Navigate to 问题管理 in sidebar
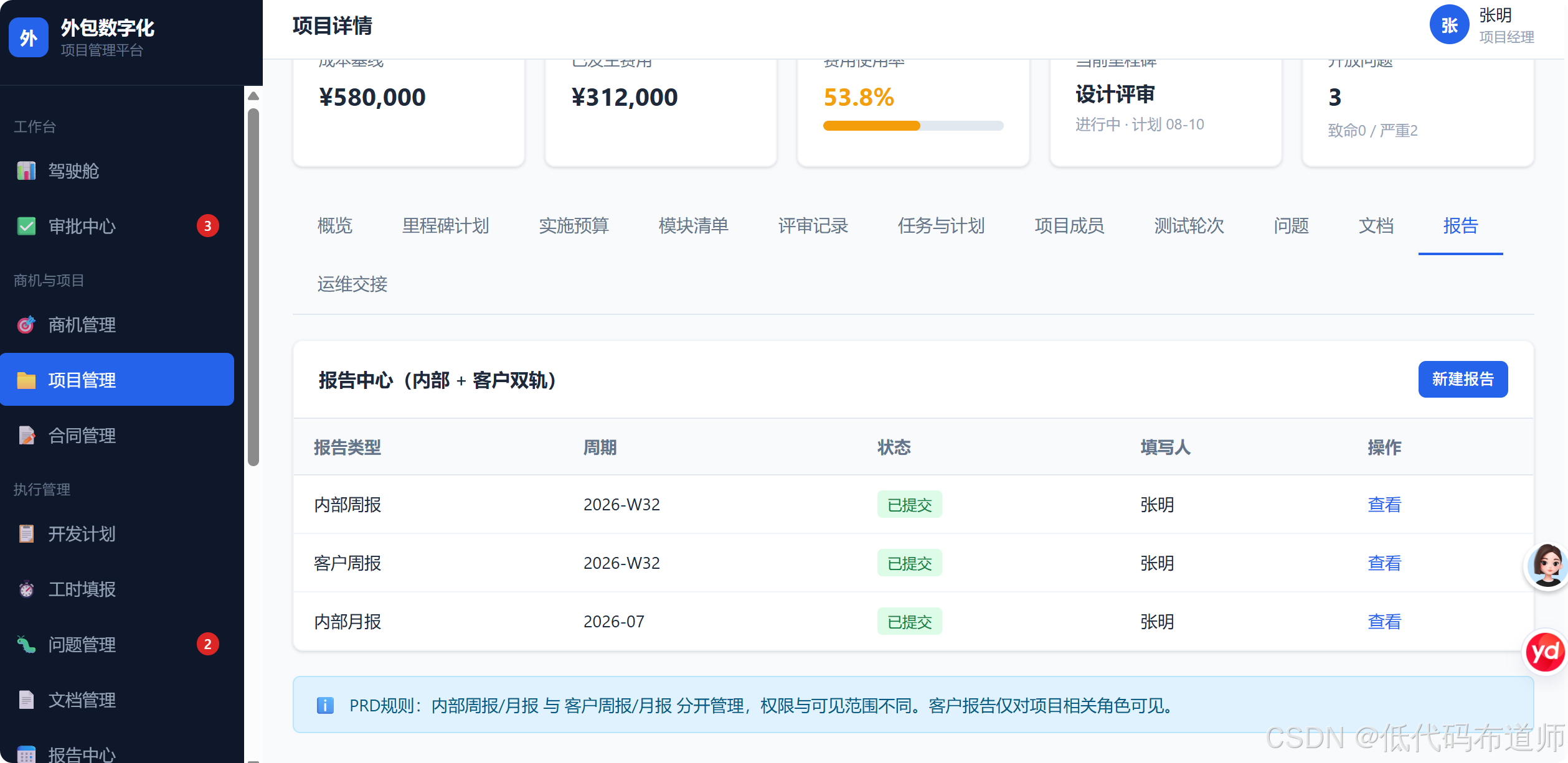Image resolution: width=1568 pixels, height=763 pixels. [117, 644]
